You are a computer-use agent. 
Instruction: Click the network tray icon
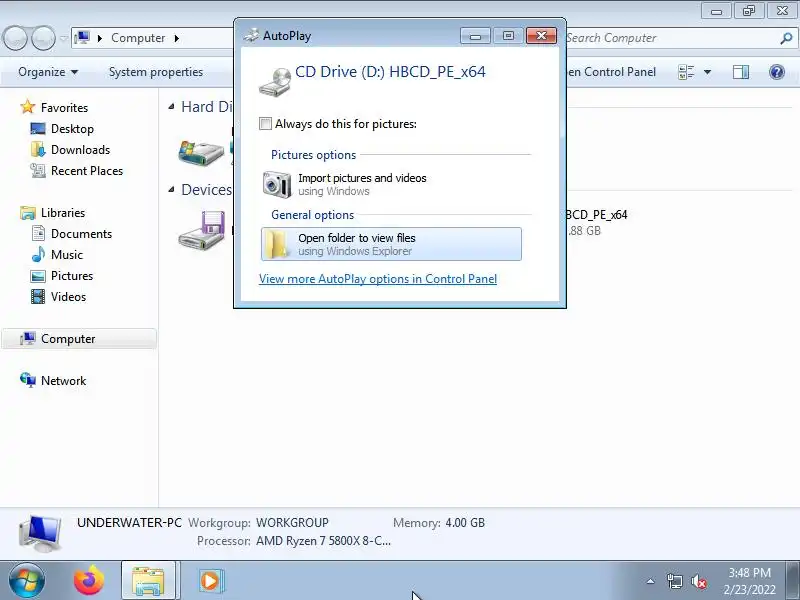pyautogui.click(x=674, y=581)
